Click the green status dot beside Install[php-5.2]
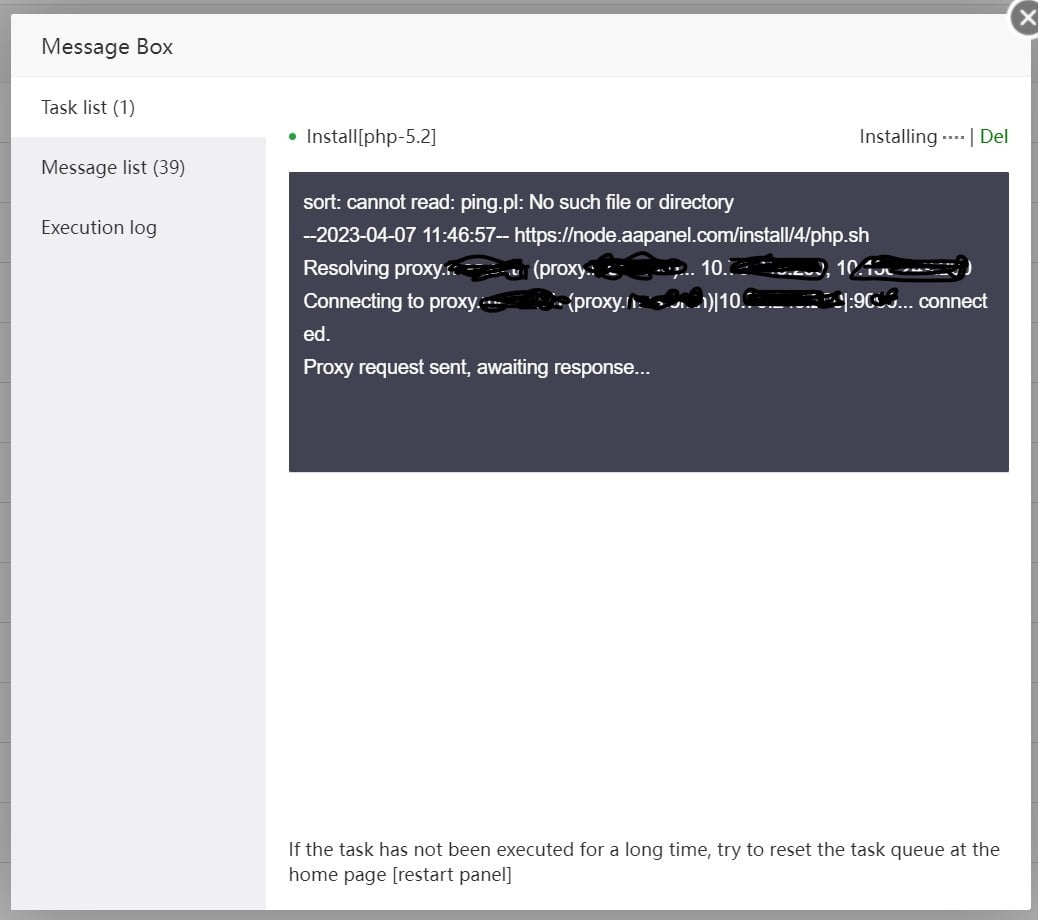1038x920 pixels. click(x=292, y=137)
